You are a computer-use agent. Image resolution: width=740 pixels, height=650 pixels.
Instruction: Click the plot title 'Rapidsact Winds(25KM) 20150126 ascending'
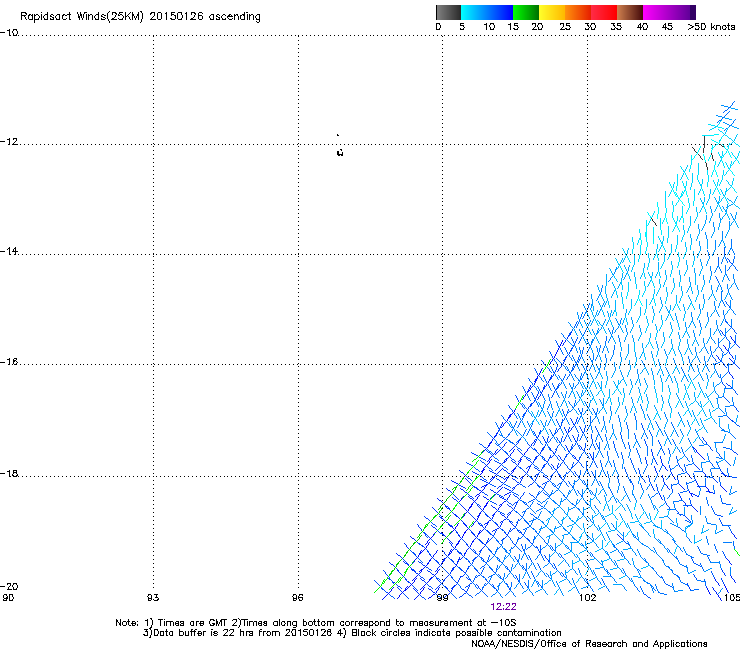click(x=140, y=17)
